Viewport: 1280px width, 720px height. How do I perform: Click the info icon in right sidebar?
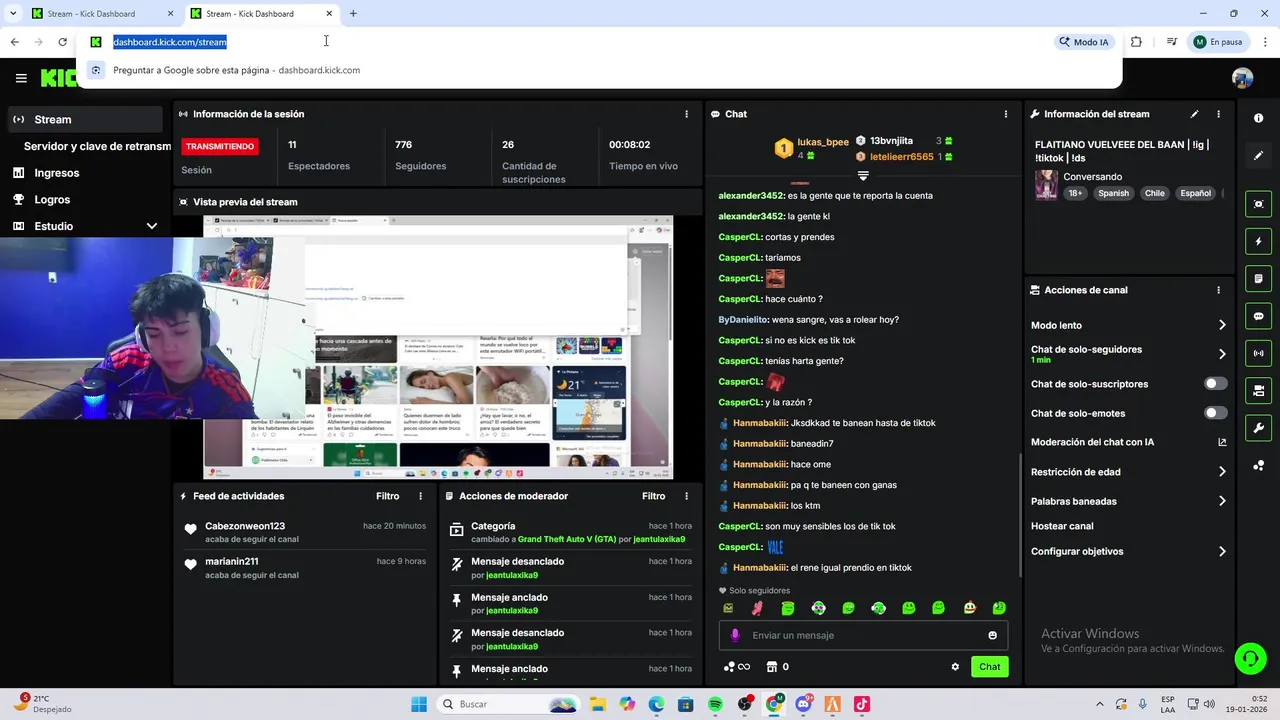[x=1258, y=118]
